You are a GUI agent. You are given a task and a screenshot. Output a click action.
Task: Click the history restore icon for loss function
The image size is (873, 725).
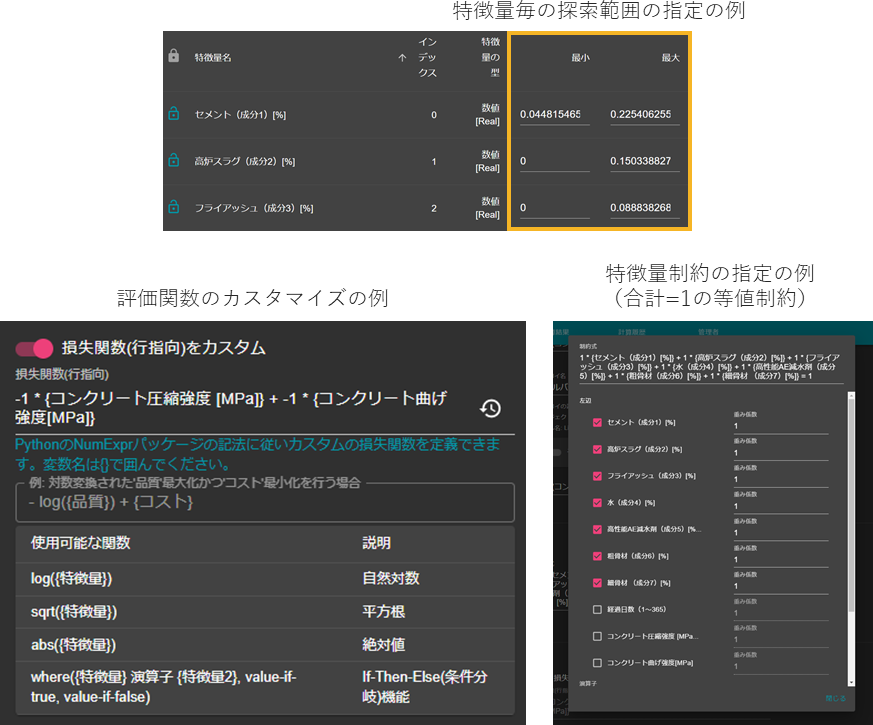click(x=490, y=408)
